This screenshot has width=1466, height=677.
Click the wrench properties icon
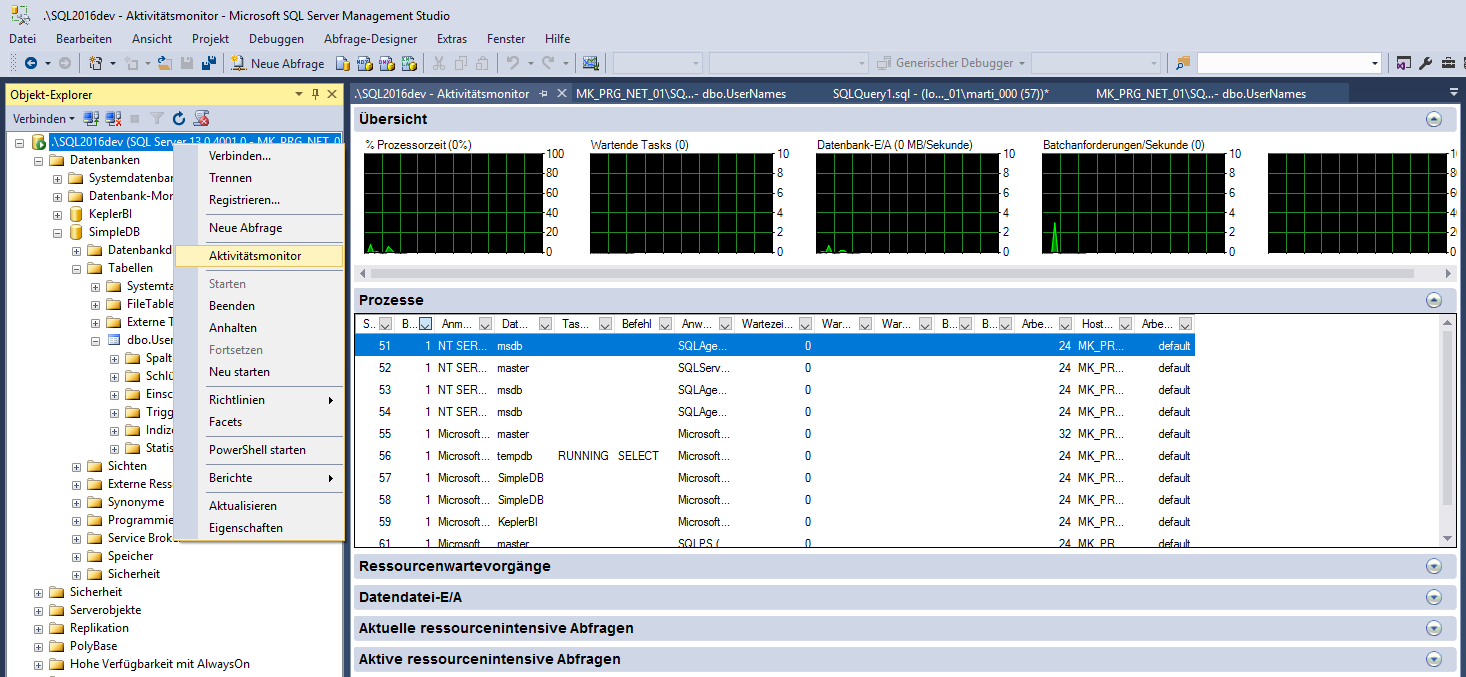pyautogui.click(x=1426, y=63)
